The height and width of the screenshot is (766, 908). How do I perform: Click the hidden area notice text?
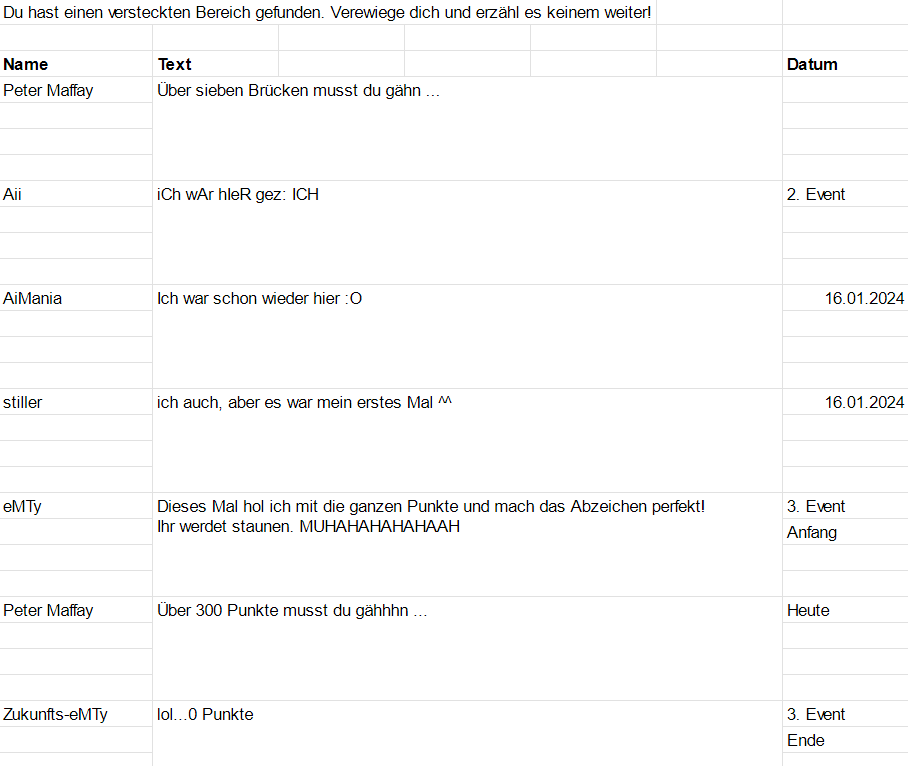pos(327,12)
